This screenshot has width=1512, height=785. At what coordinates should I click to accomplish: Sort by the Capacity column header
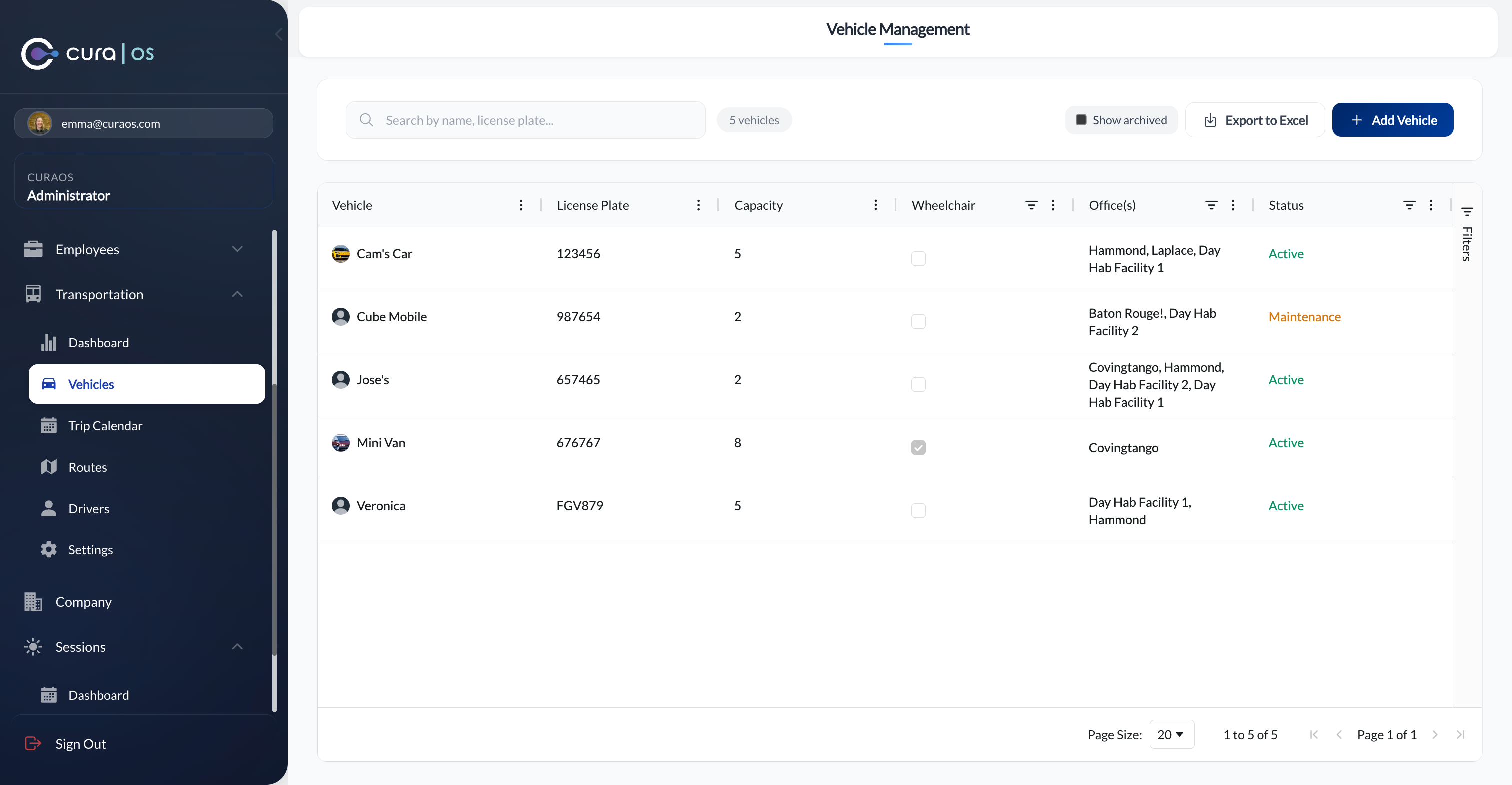click(758, 205)
